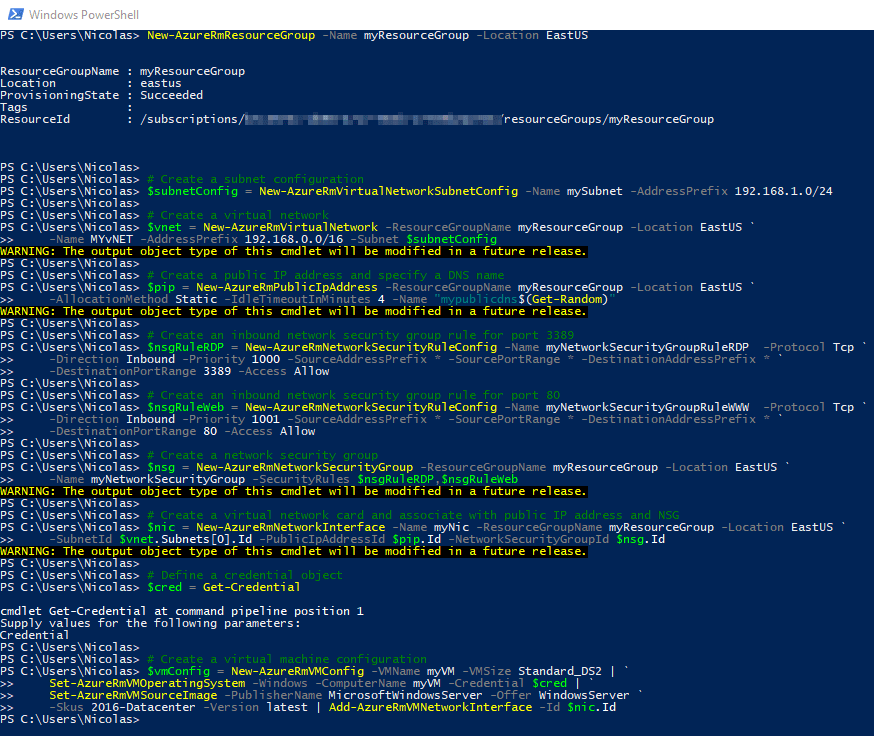Click the "ProvisioningState" output label
This screenshot has width=874, height=736.
tap(60, 95)
